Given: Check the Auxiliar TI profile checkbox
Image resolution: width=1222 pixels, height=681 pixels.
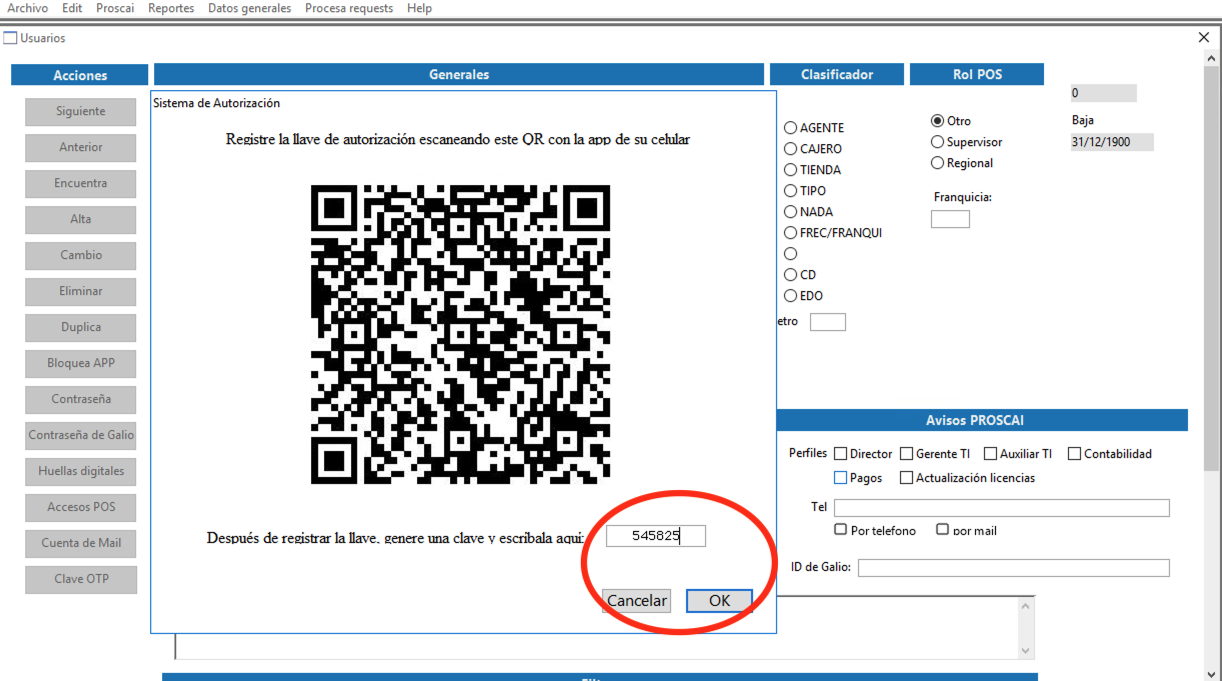Looking at the screenshot, I should tap(991, 454).
